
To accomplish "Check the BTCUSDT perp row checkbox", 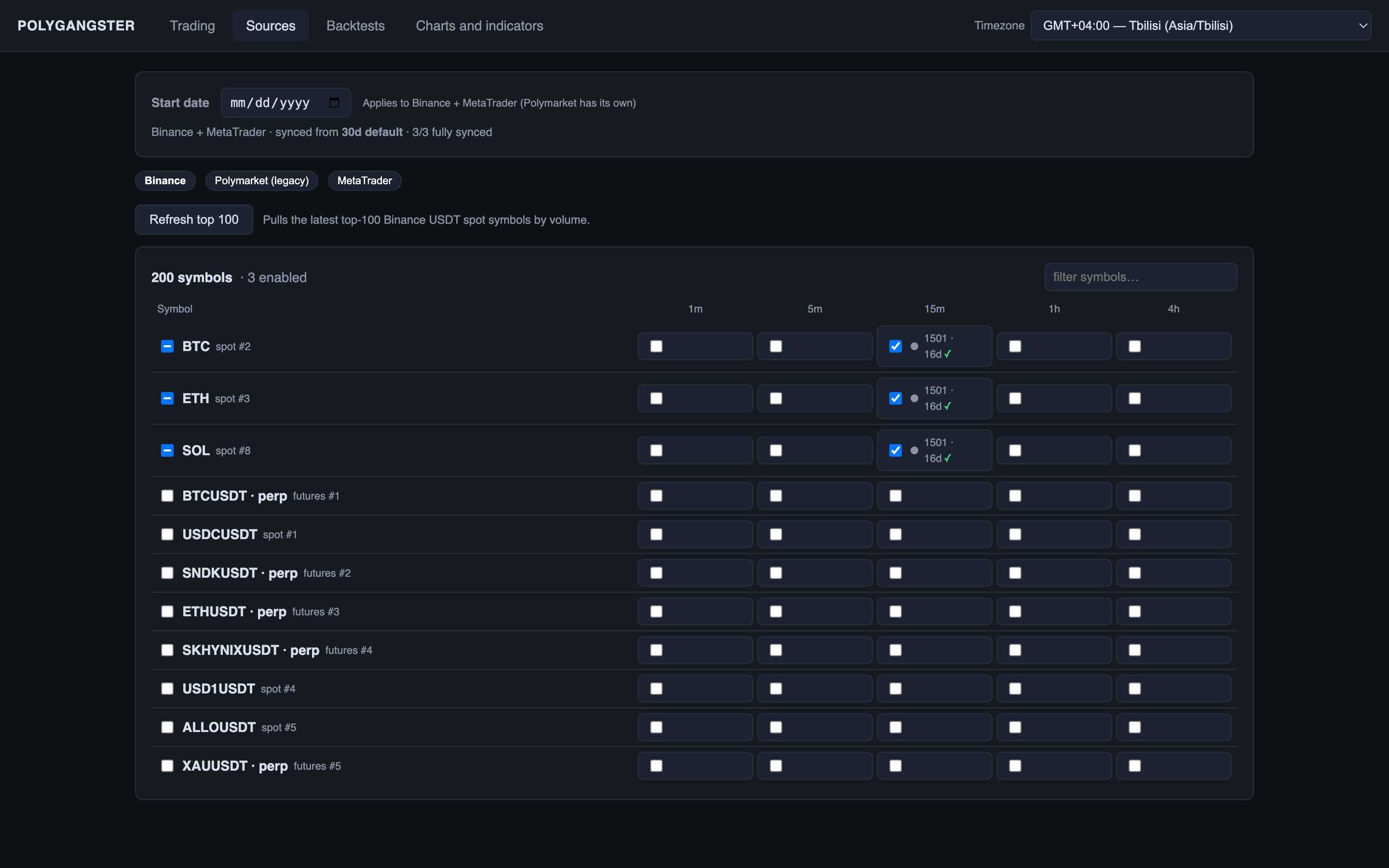I will (x=167, y=496).
